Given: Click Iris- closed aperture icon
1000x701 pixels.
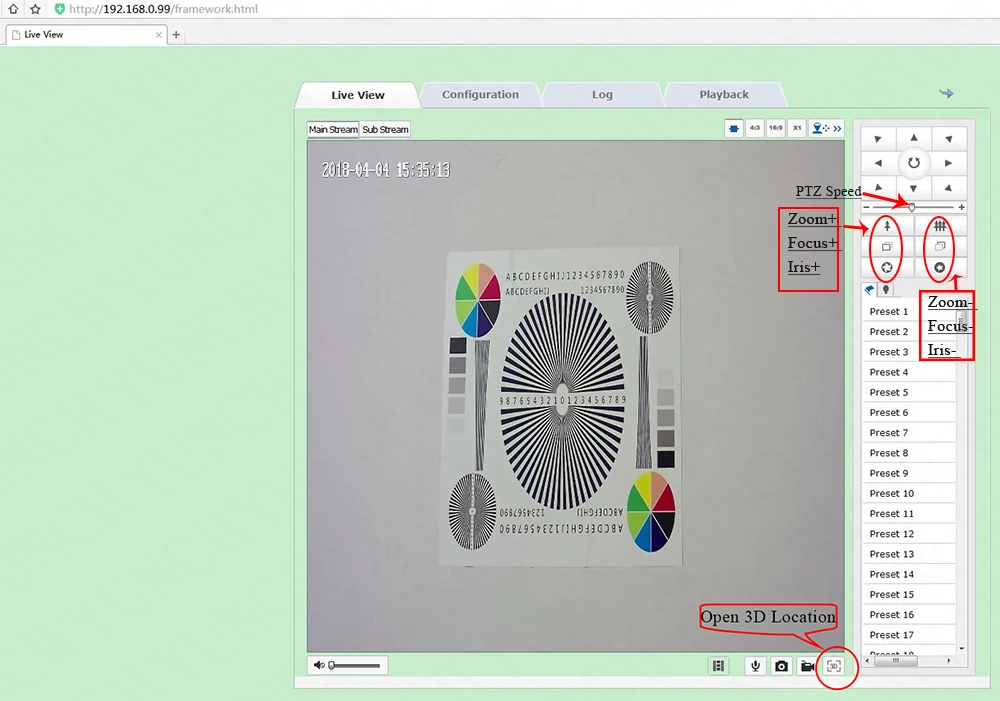Looking at the screenshot, I should pos(940,268).
